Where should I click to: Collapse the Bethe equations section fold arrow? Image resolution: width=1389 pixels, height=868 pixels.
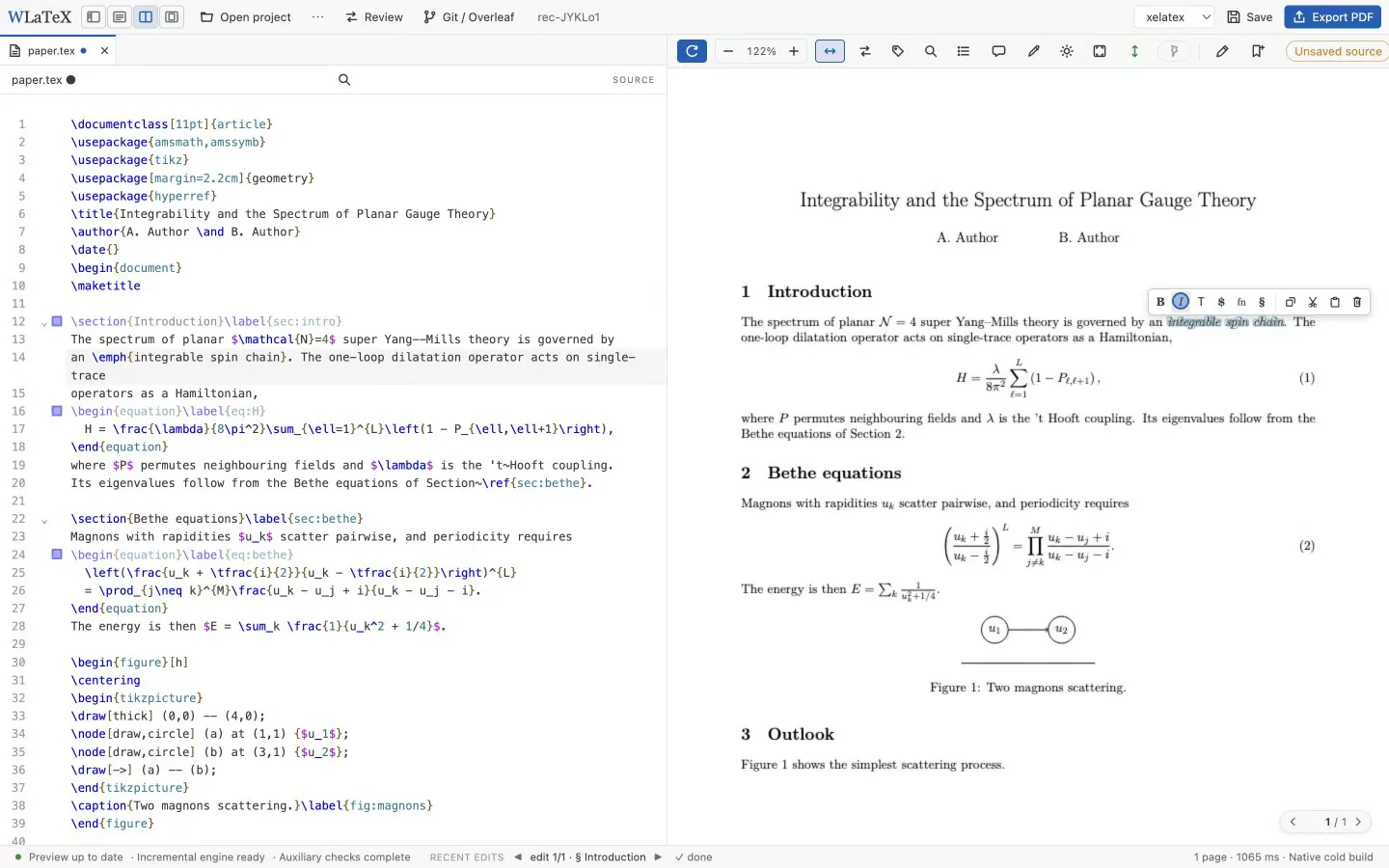44,521
